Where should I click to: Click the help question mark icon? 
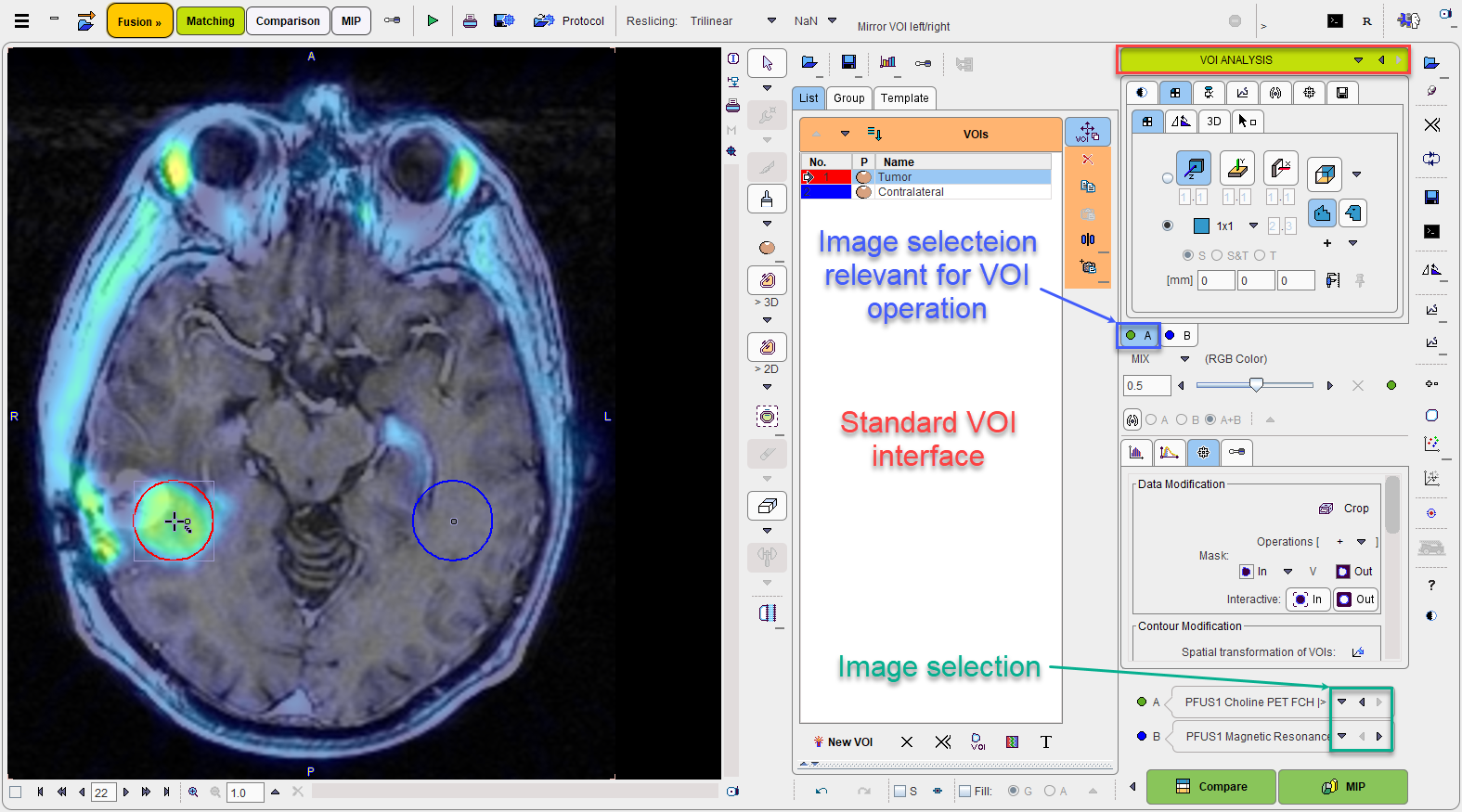coord(1431,585)
